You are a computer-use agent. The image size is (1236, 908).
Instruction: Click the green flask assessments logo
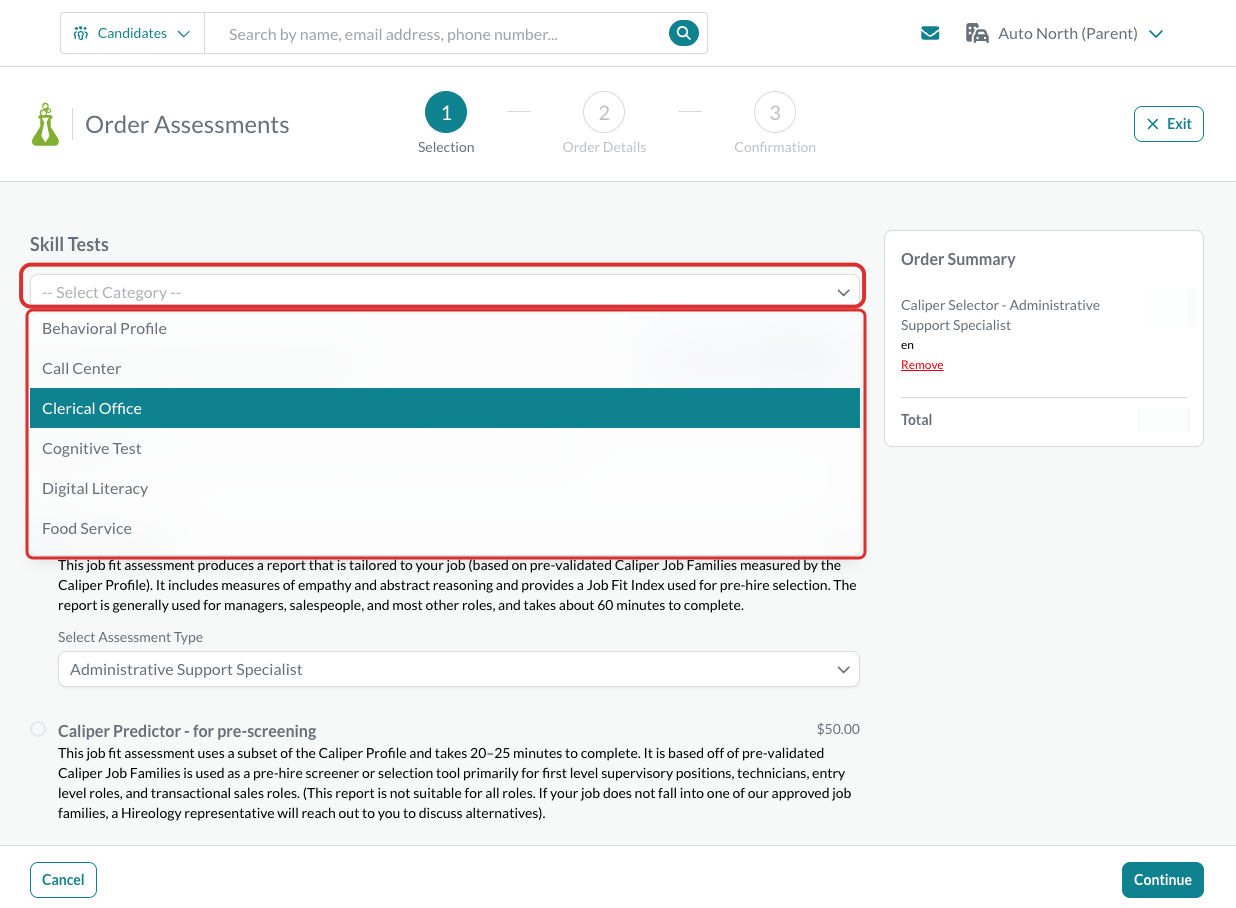[45, 124]
